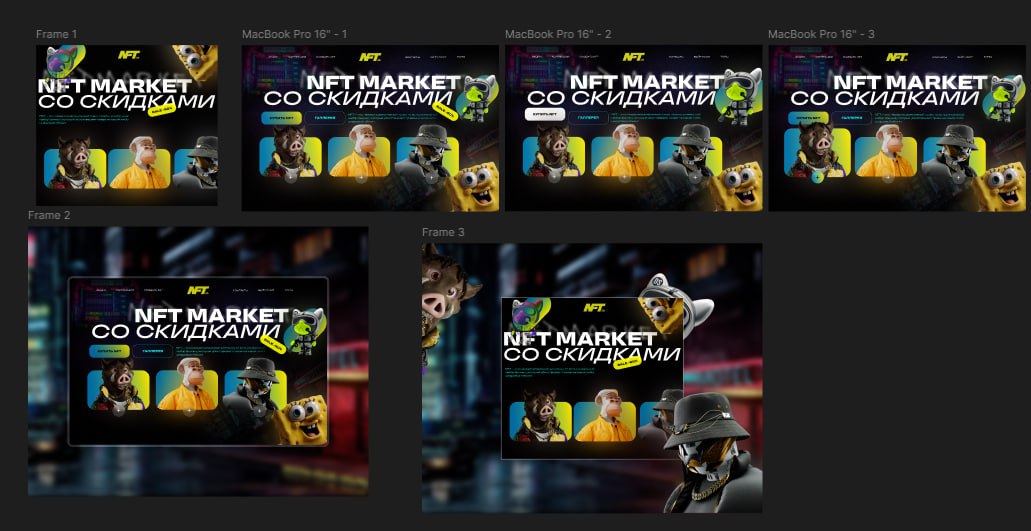Screen dimensions: 1031x531
Task: Select green-faced cat astronaut in MacBook Pro 16" - 1
Action: click(x=476, y=97)
